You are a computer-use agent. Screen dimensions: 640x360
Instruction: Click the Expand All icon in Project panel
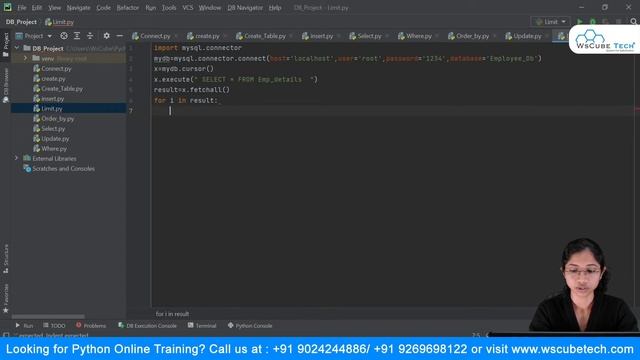tap(77, 36)
